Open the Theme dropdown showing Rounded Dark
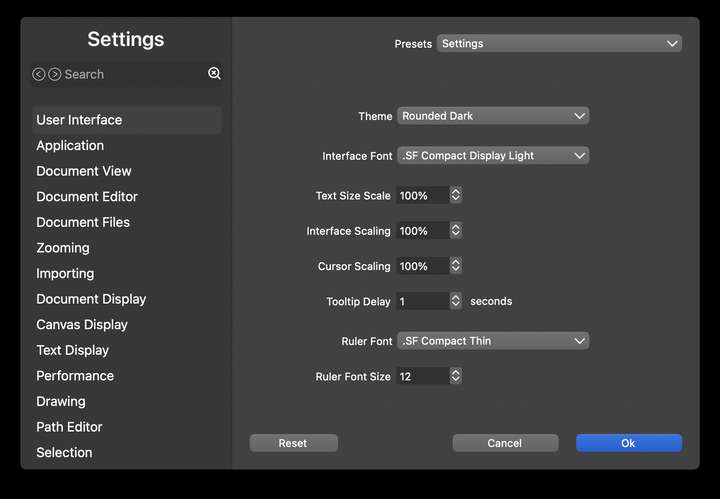This screenshot has width=720, height=499. tap(493, 116)
